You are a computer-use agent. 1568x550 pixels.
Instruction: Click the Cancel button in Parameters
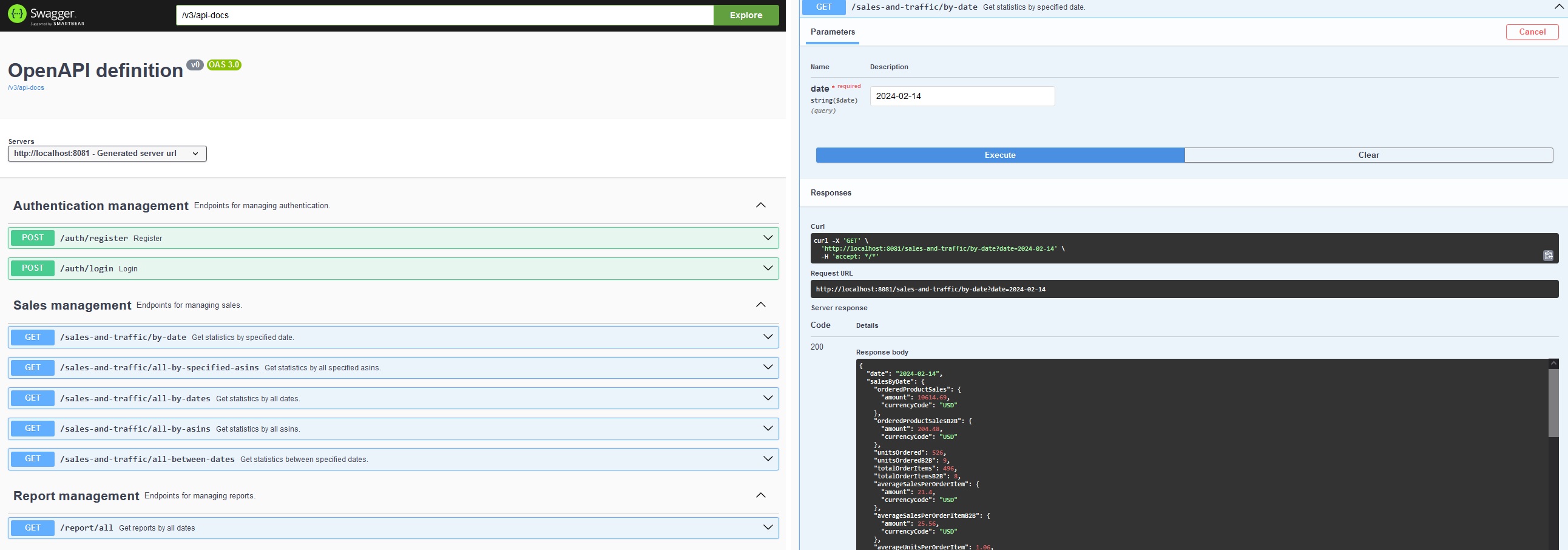pyautogui.click(x=1532, y=32)
